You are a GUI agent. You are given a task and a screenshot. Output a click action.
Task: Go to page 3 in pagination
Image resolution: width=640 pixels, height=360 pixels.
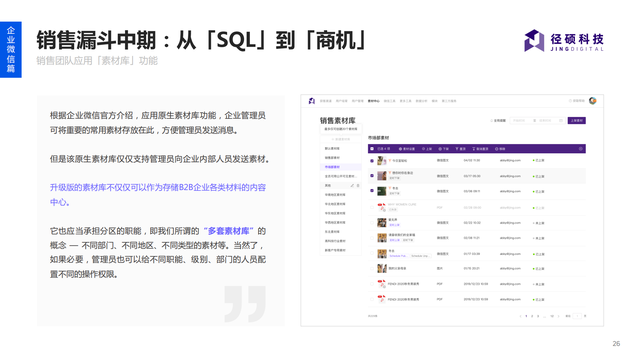[538, 316]
